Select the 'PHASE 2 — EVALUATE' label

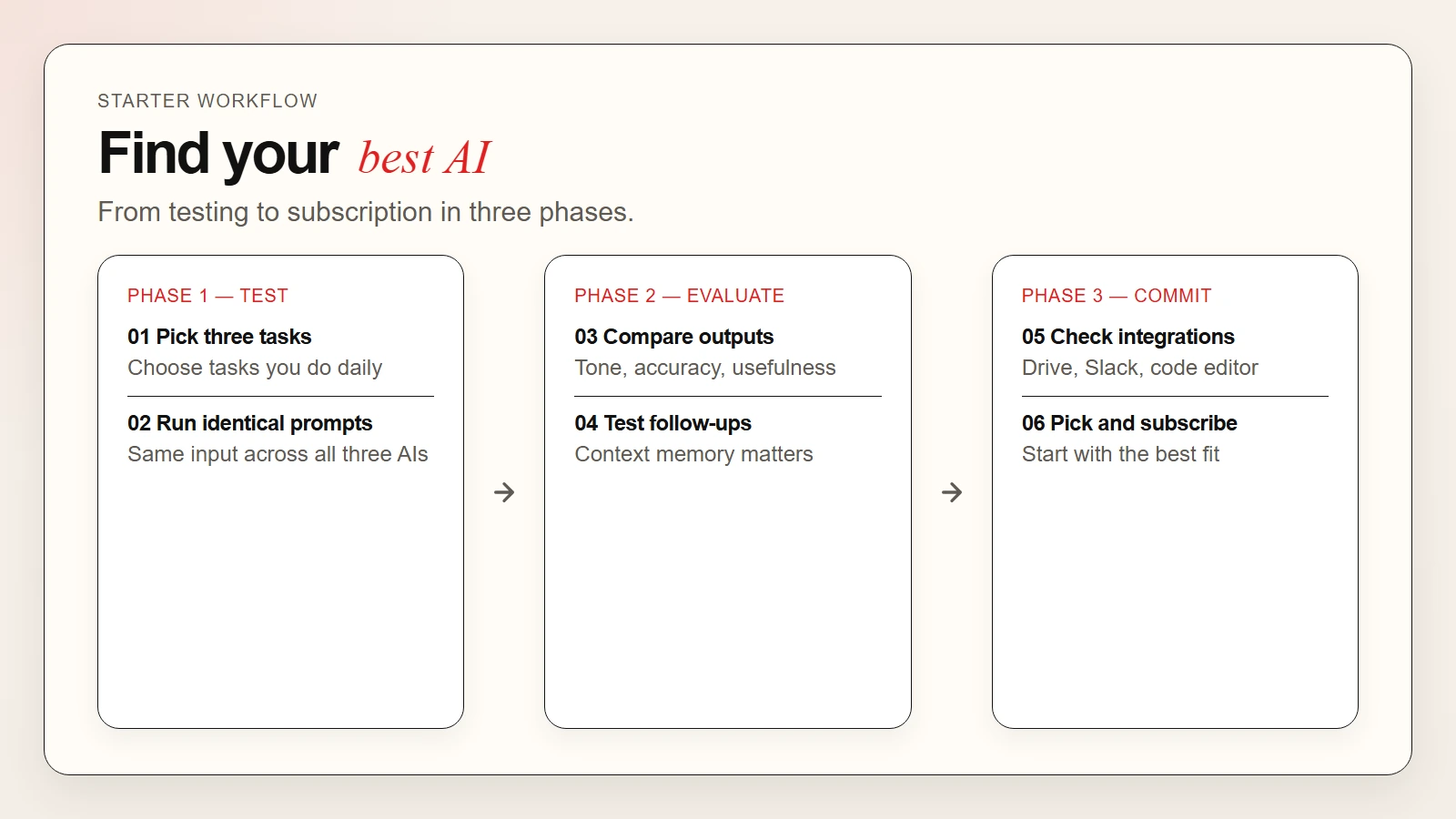(679, 296)
